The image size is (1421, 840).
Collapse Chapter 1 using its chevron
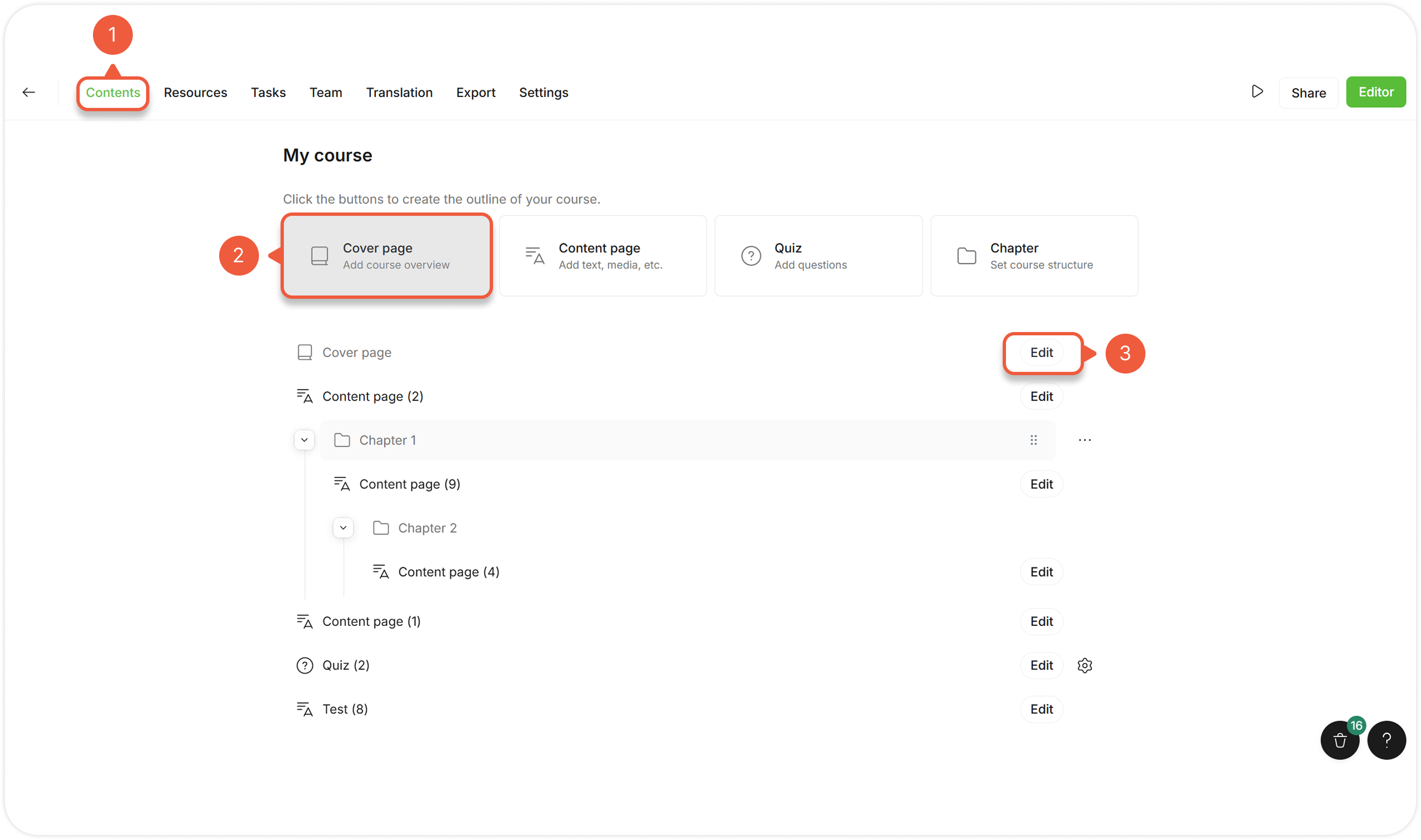[x=304, y=440]
